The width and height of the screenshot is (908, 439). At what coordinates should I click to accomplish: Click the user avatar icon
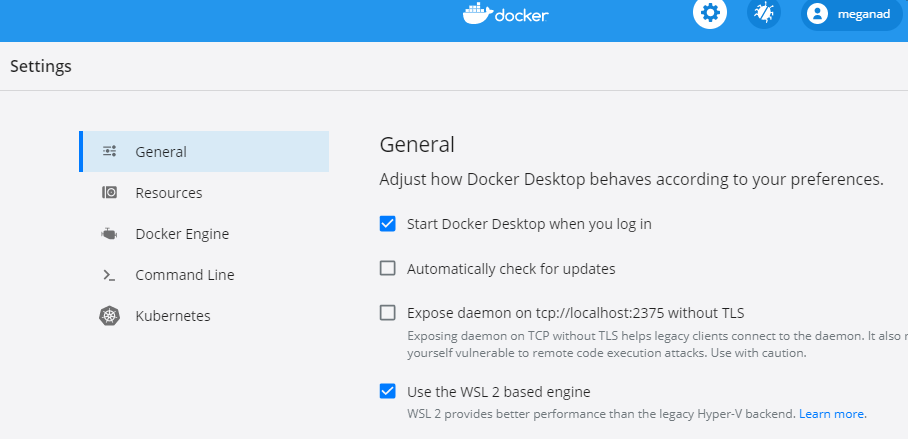click(x=817, y=14)
